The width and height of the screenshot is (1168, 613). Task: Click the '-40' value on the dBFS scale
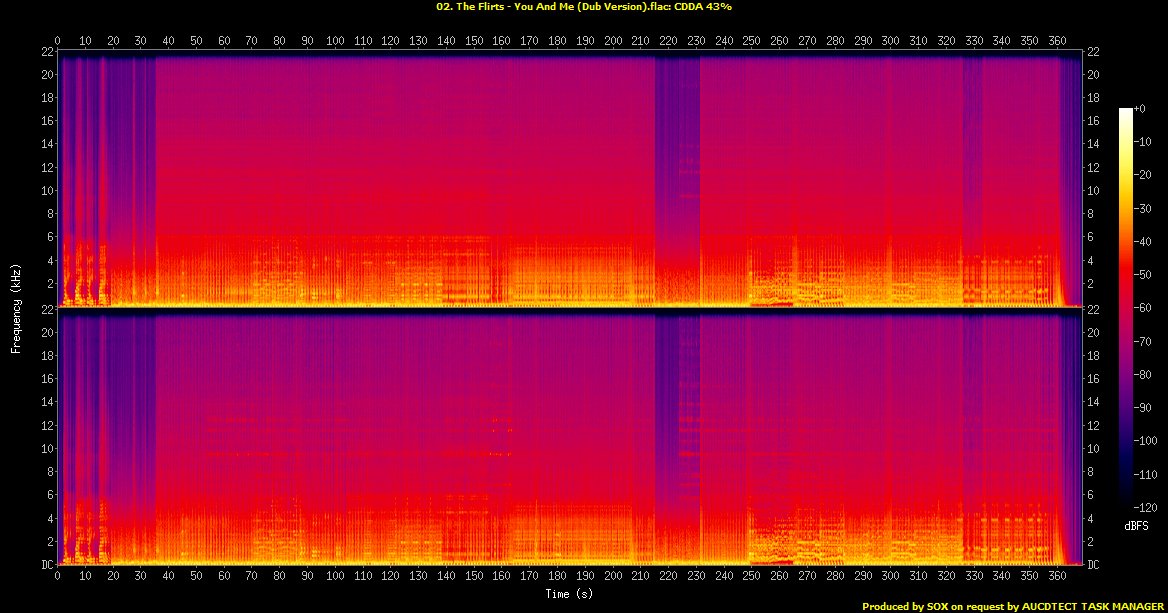click(1143, 241)
